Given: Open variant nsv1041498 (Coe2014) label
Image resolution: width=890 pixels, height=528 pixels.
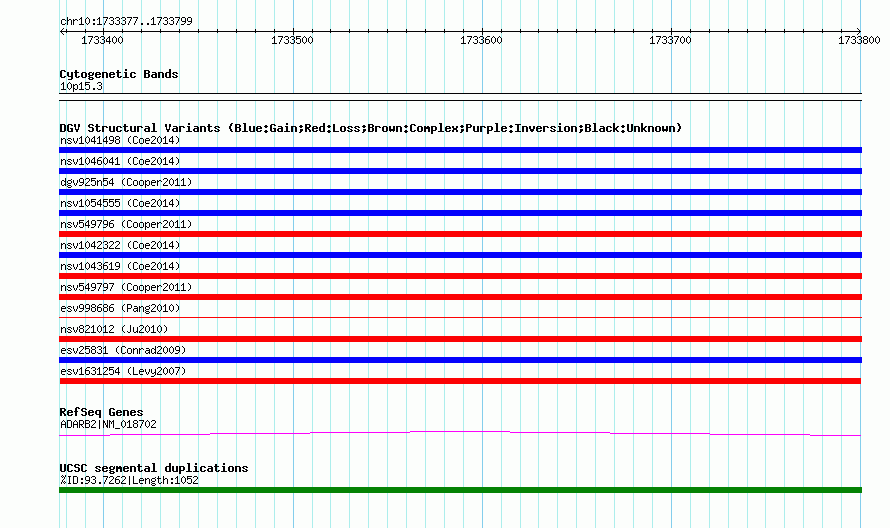Looking at the screenshot, I should point(120,140).
